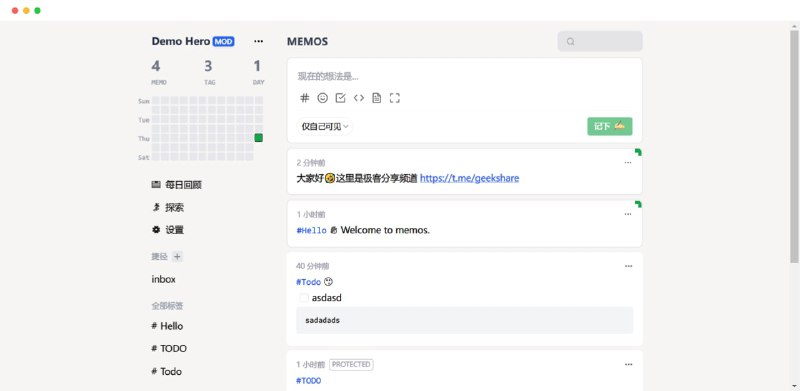Image resolution: width=800 pixels, height=391 pixels.
Task: Open options for the Welcome to memos memo
Action: pos(628,214)
